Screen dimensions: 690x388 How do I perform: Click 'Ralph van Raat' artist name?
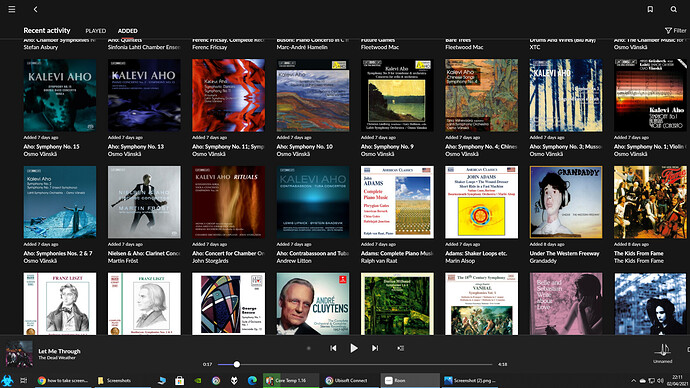[x=378, y=261]
